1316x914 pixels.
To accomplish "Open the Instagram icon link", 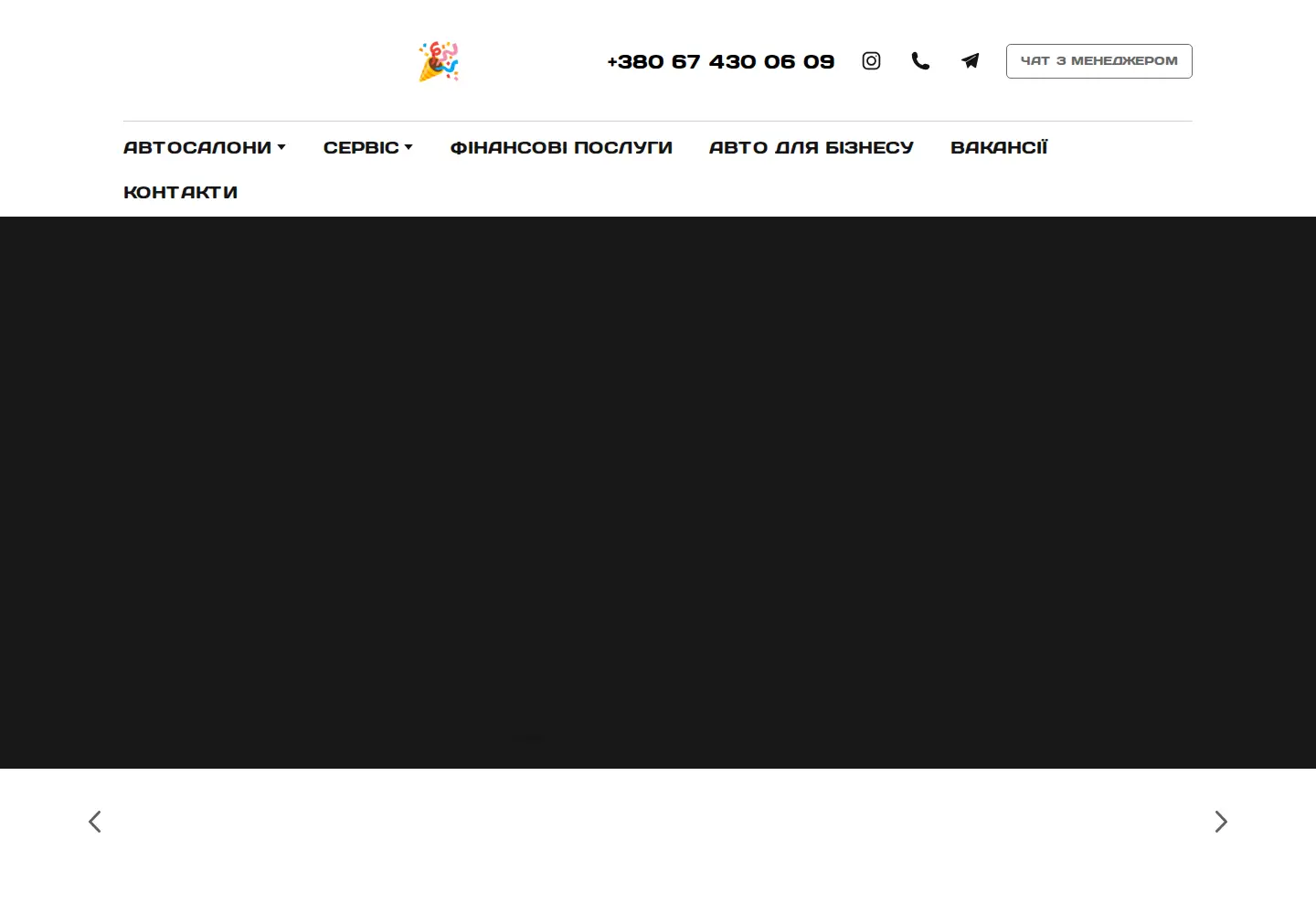I will click(x=871, y=61).
